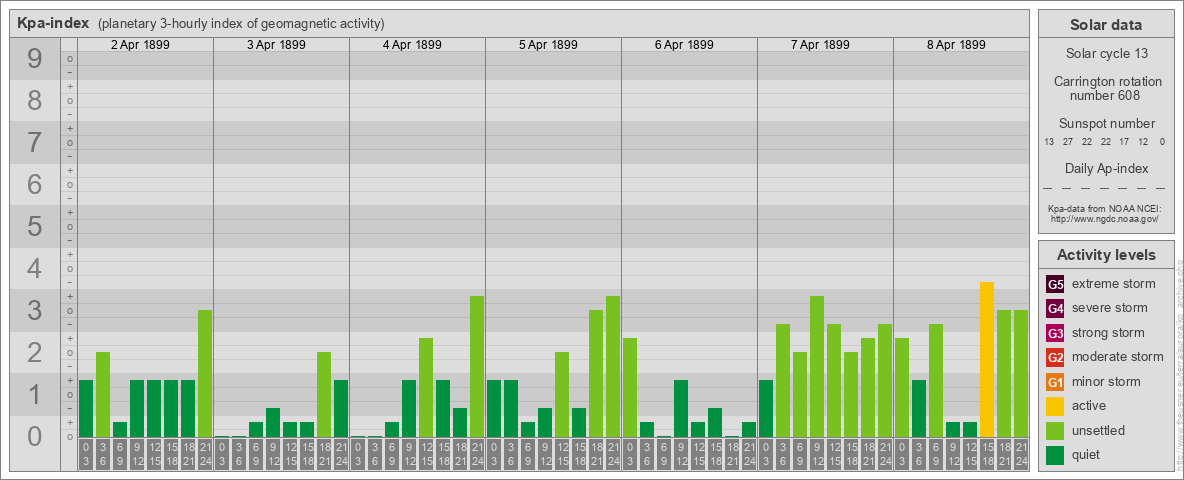Click the Sunspot number label
Viewport: 1184px width, 480px height.
[x=1106, y=124]
